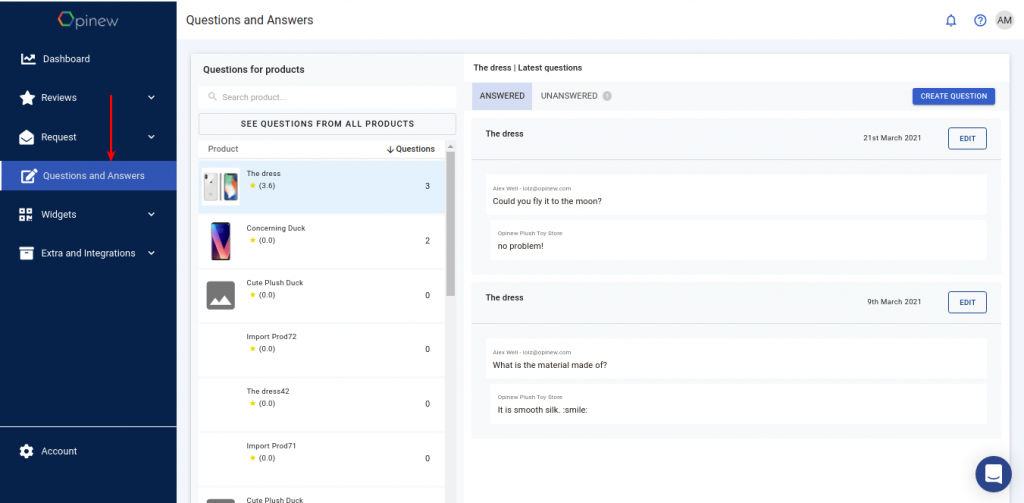Click 'What is the material made of?'
The height and width of the screenshot is (503, 1024).
(x=549, y=365)
